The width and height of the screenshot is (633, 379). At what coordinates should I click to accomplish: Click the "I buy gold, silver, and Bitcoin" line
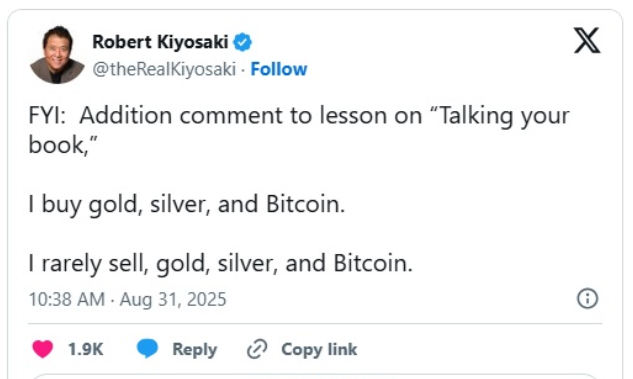click(x=187, y=205)
